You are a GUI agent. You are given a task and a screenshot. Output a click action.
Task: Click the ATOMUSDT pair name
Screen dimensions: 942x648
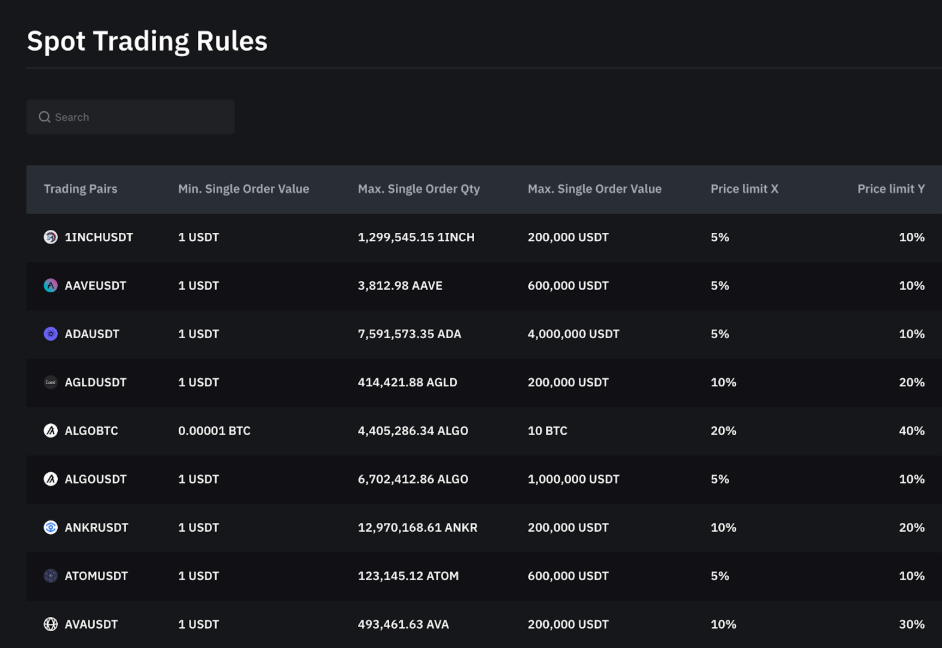coord(94,576)
